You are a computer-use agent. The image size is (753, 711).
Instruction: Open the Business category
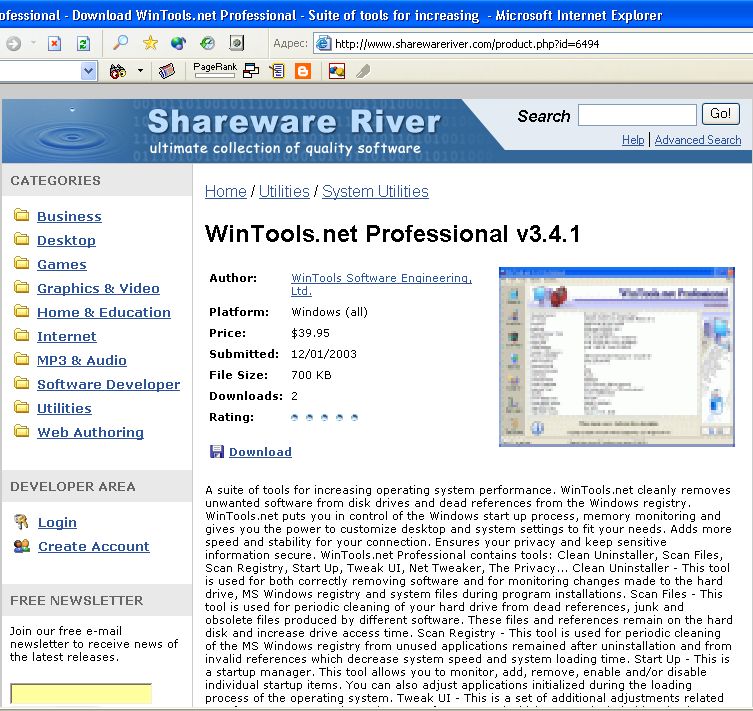tap(69, 217)
